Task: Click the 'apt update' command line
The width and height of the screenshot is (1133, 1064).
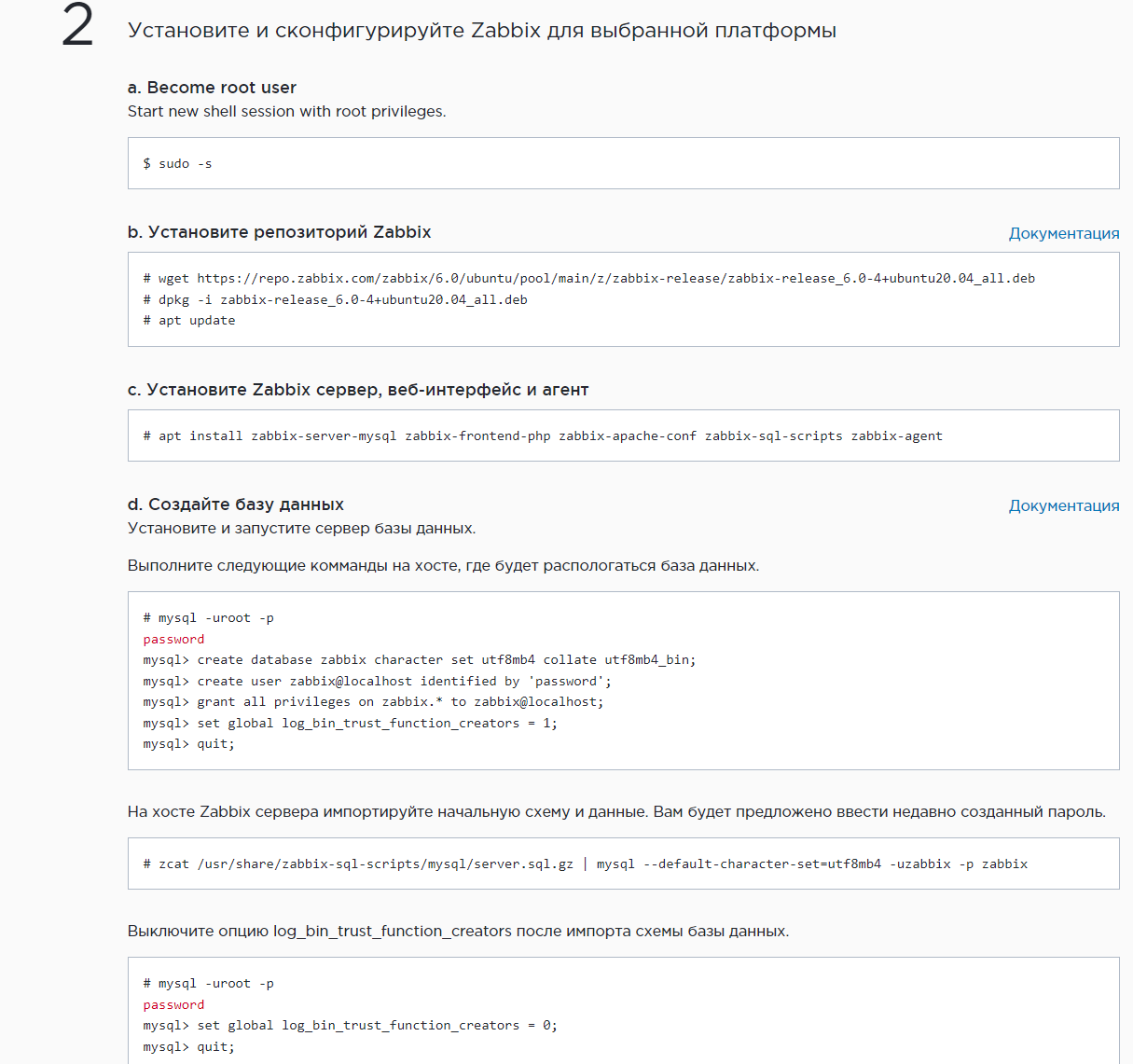Action: [189, 320]
